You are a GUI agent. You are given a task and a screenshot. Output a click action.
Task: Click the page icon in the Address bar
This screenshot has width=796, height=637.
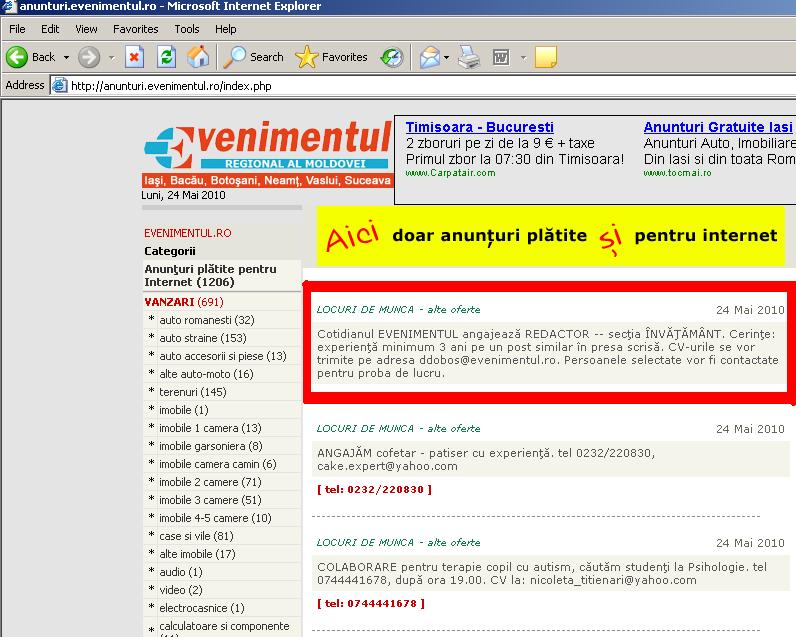click(59, 85)
